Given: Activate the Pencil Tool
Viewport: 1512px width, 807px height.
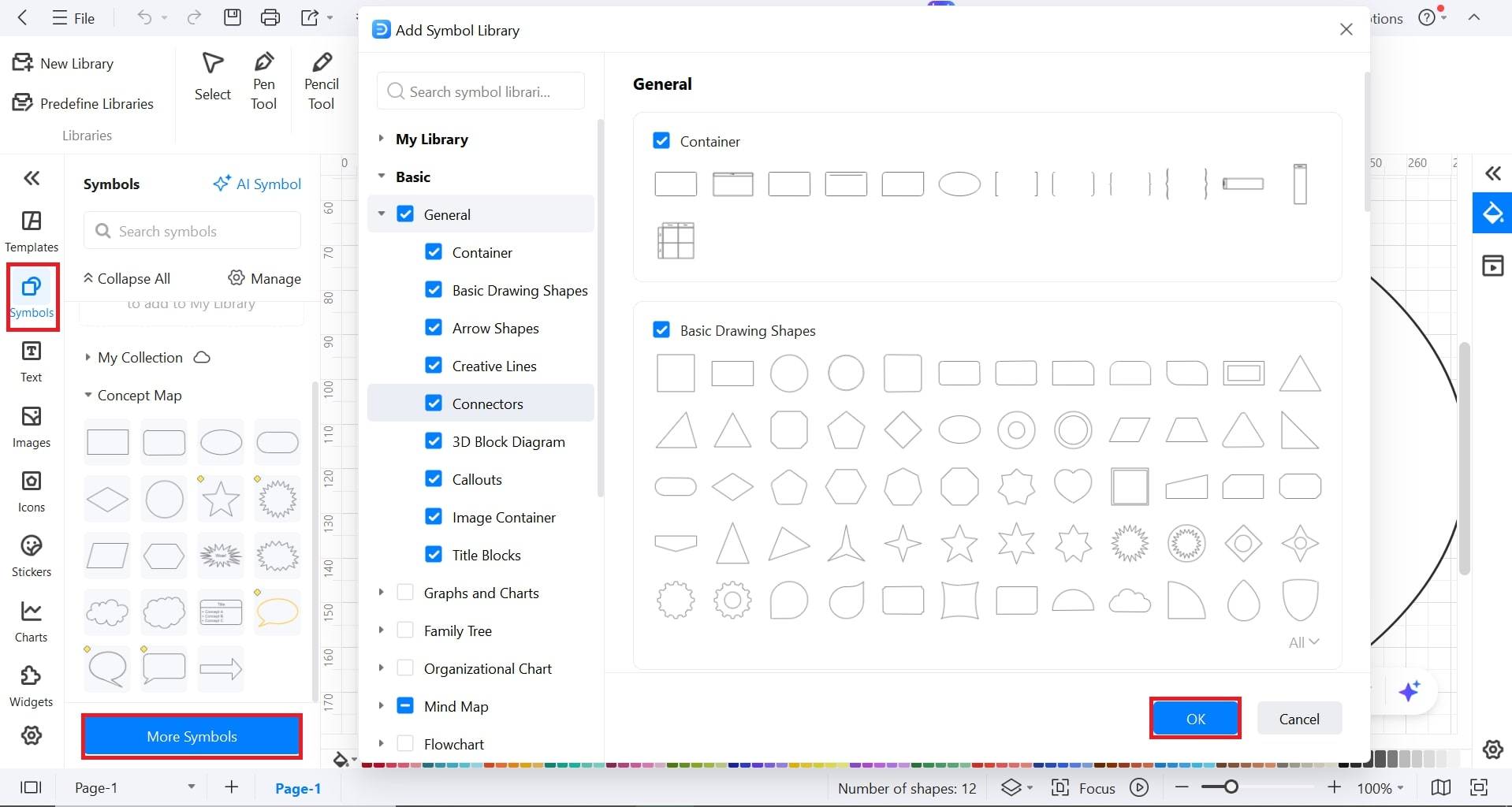Looking at the screenshot, I should [322, 81].
